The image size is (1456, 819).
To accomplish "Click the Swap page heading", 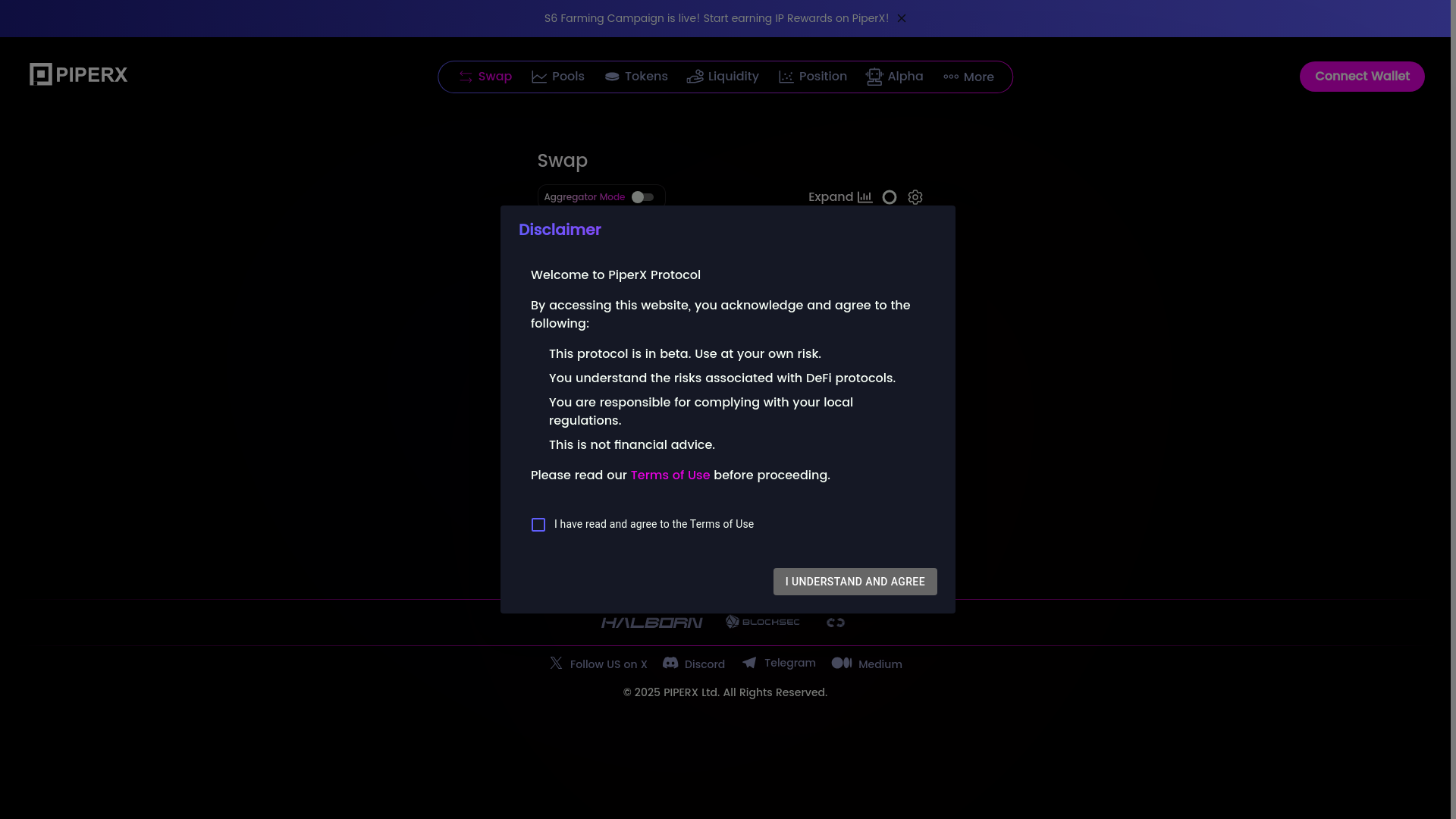I will coord(563,161).
